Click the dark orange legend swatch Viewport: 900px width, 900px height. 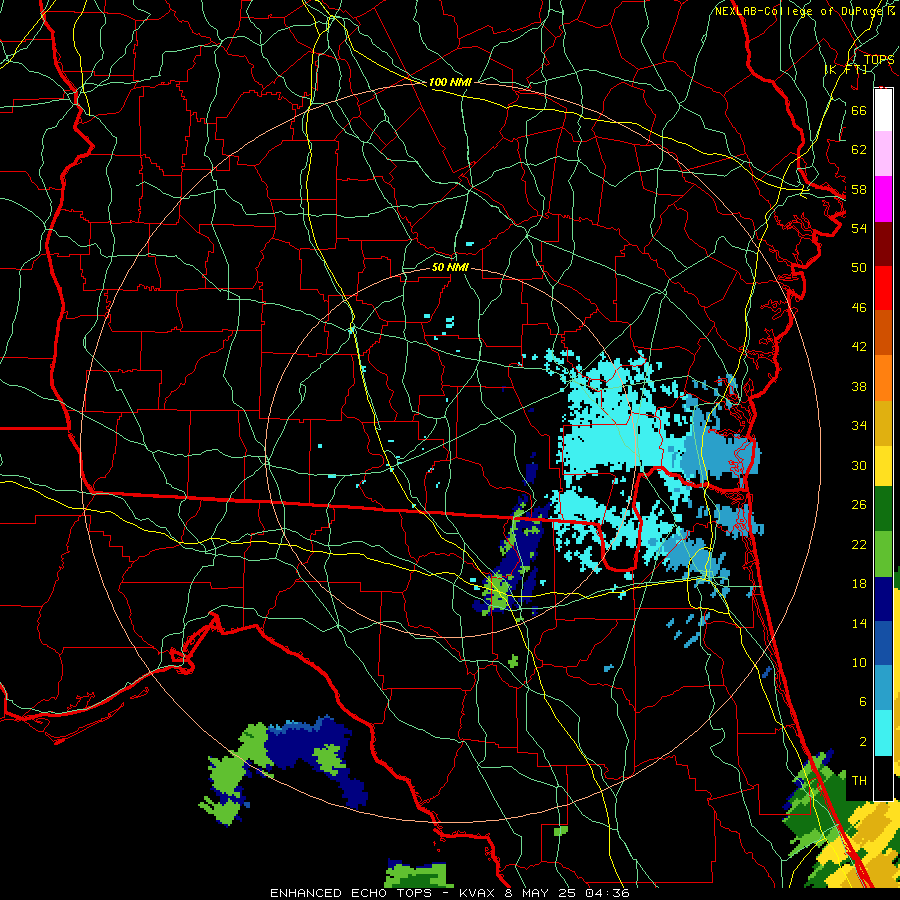pos(883,333)
